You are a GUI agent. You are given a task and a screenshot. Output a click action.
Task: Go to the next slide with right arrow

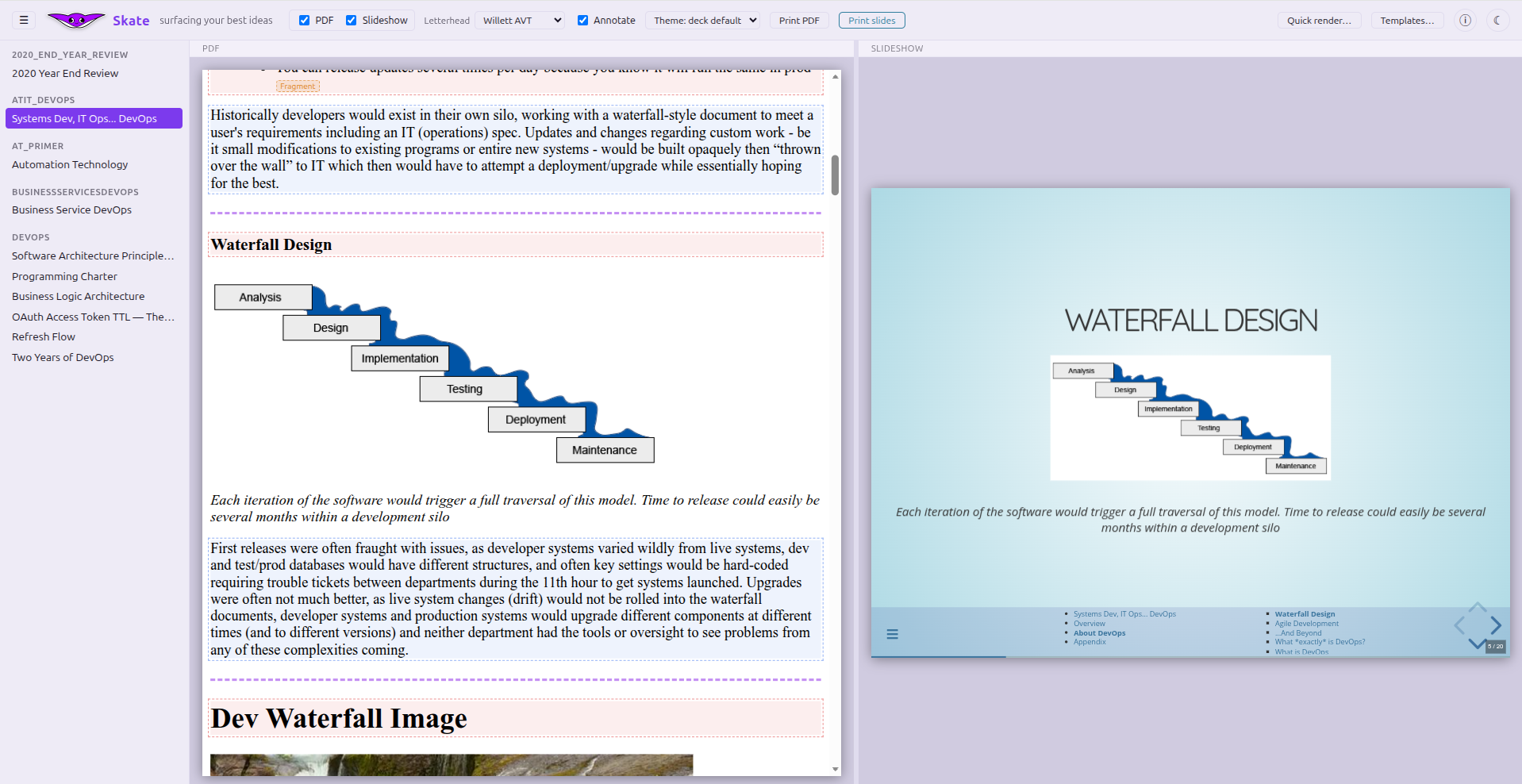coord(1496,625)
